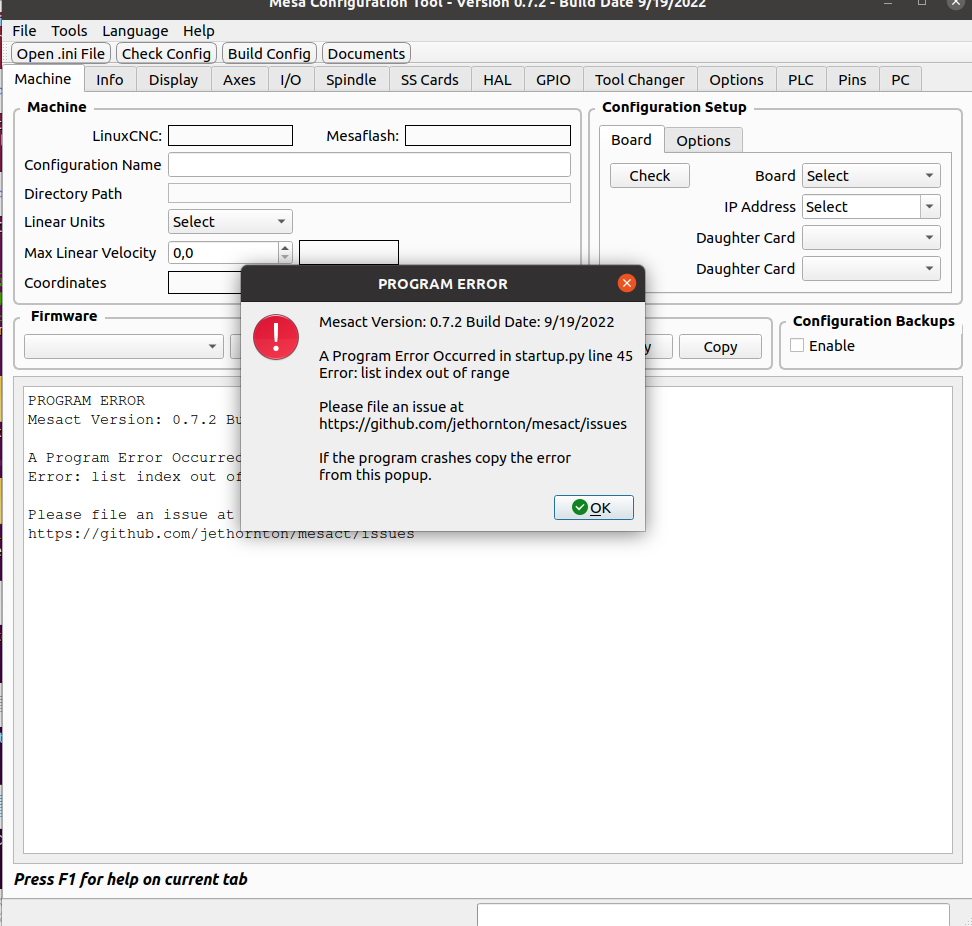Select Options tab in Configuration Setup

pos(704,141)
